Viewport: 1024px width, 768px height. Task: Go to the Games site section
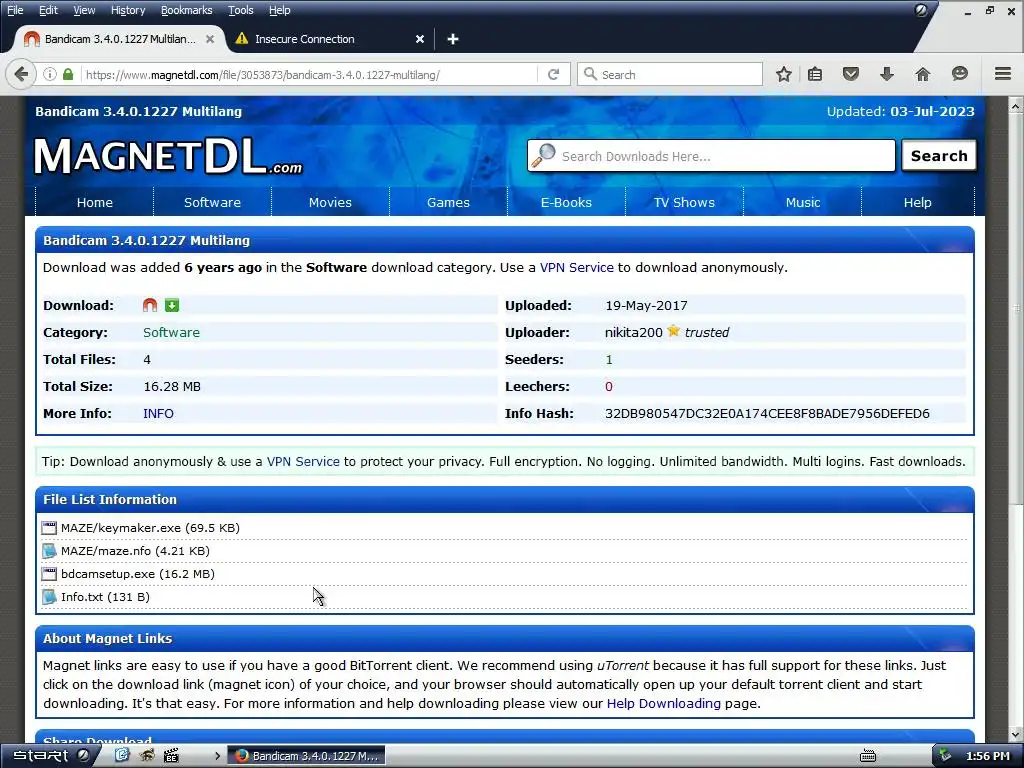tap(448, 202)
